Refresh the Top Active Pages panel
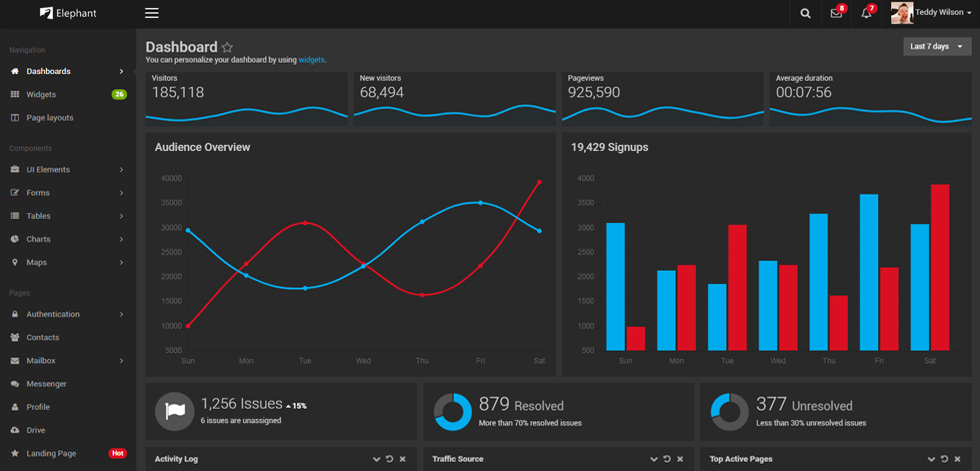The height and width of the screenshot is (471, 980). click(x=944, y=459)
